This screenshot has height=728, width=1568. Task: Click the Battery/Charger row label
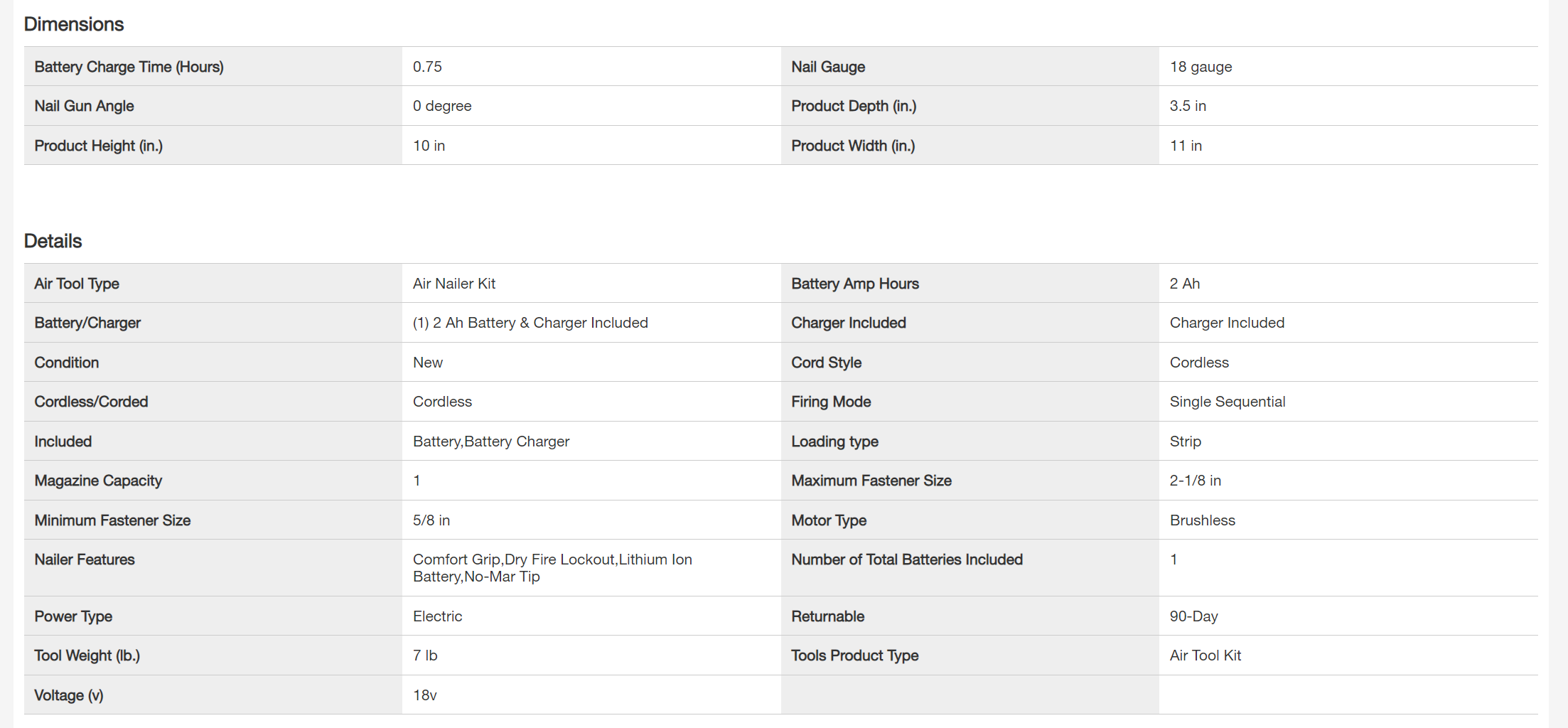(x=87, y=323)
